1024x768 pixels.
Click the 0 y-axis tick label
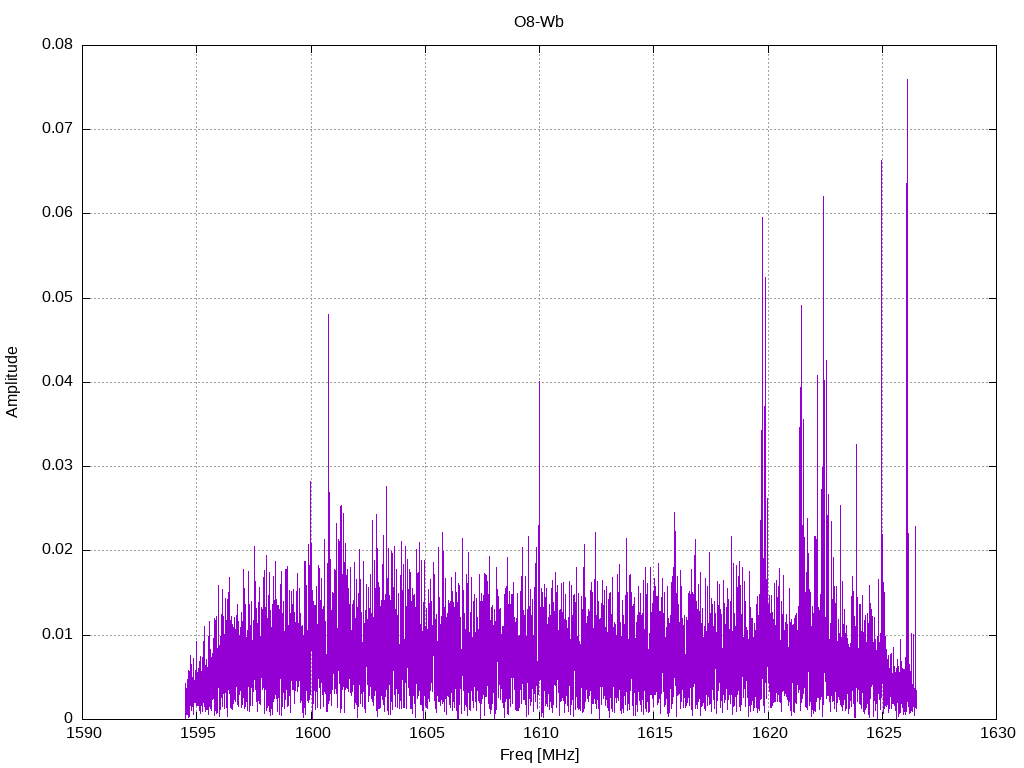point(69,718)
